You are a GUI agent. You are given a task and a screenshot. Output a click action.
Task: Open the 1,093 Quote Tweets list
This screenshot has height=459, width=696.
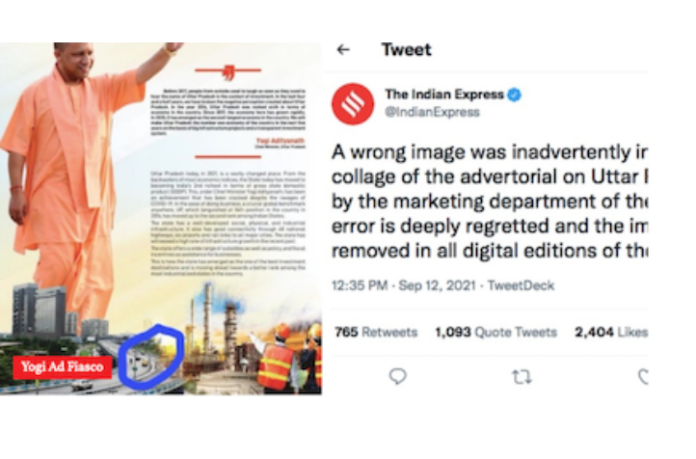(x=496, y=332)
